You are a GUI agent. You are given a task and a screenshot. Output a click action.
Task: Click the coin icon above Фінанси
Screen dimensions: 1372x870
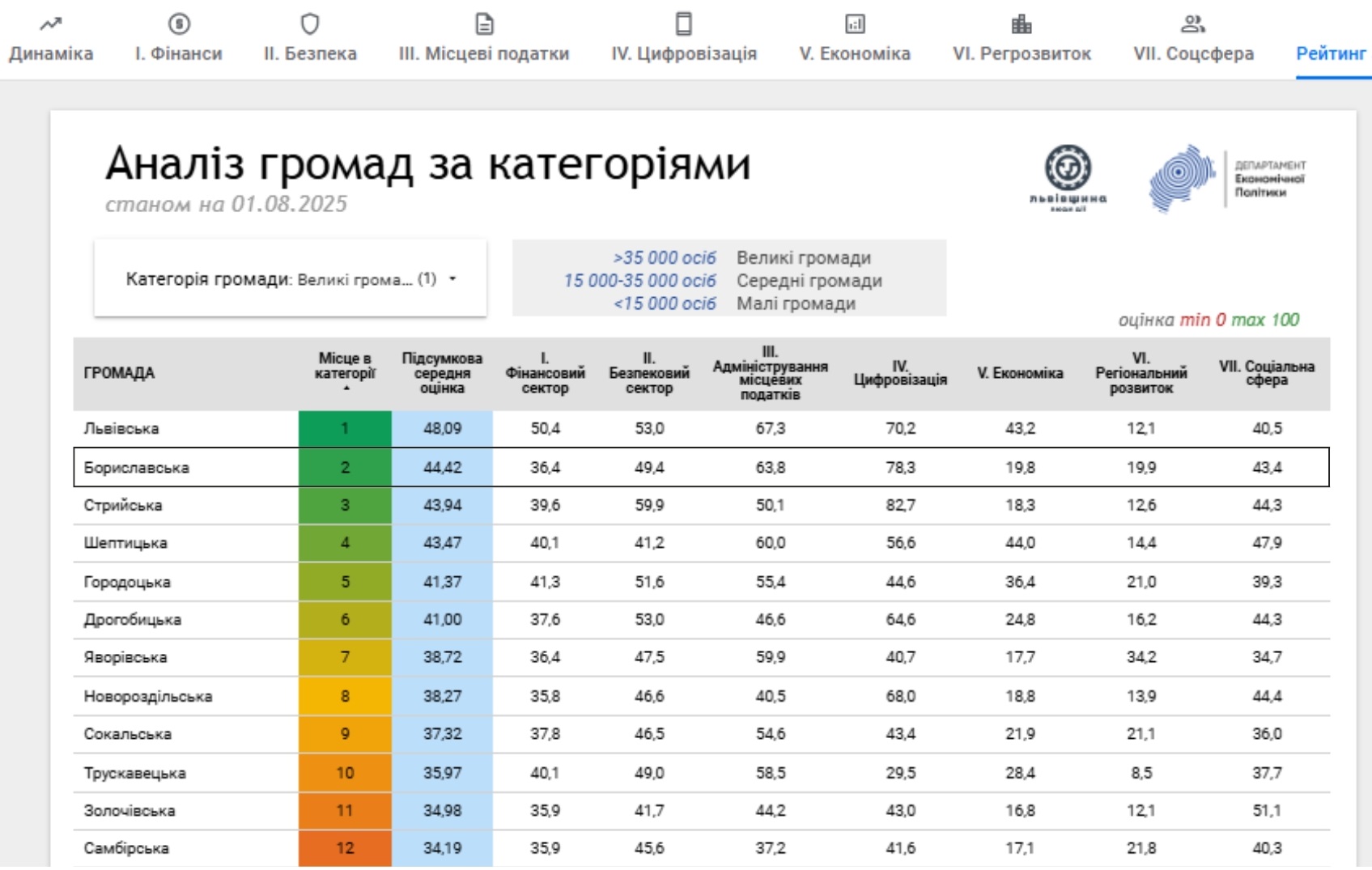point(179,23)
